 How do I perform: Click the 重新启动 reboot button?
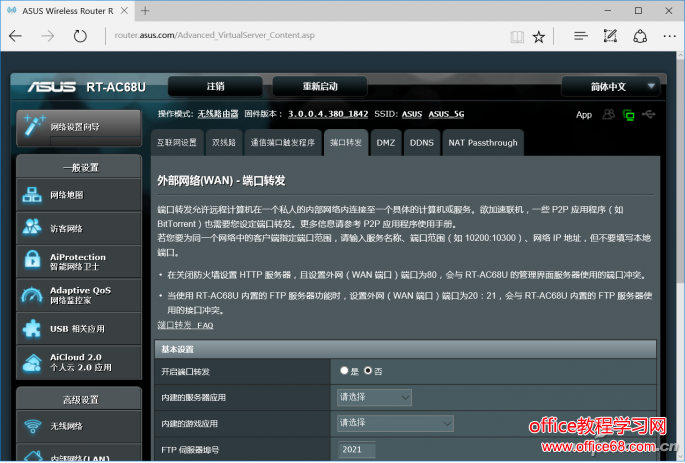pyautogui.click(x=320, y=86)
